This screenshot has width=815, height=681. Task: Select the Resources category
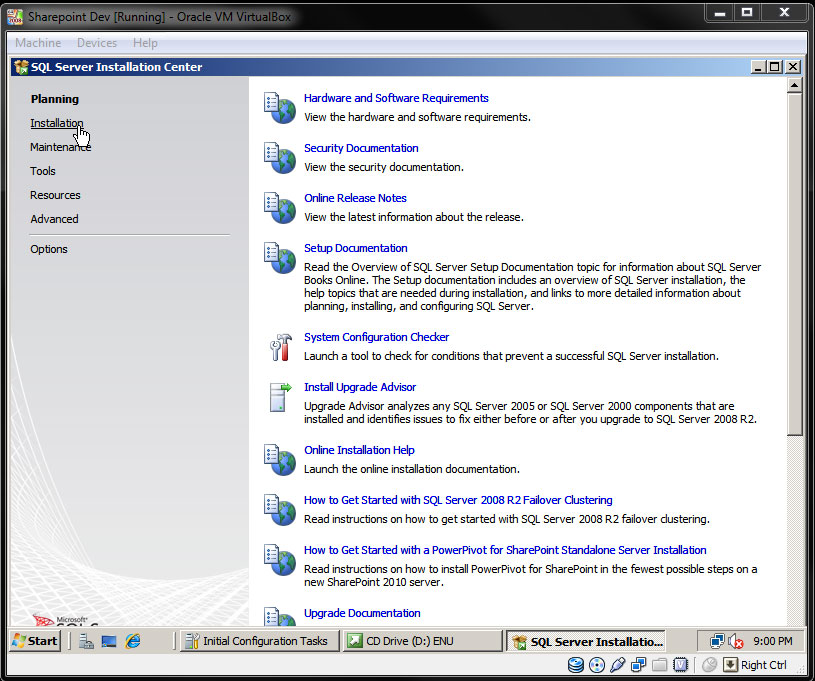tap(55, 195)
